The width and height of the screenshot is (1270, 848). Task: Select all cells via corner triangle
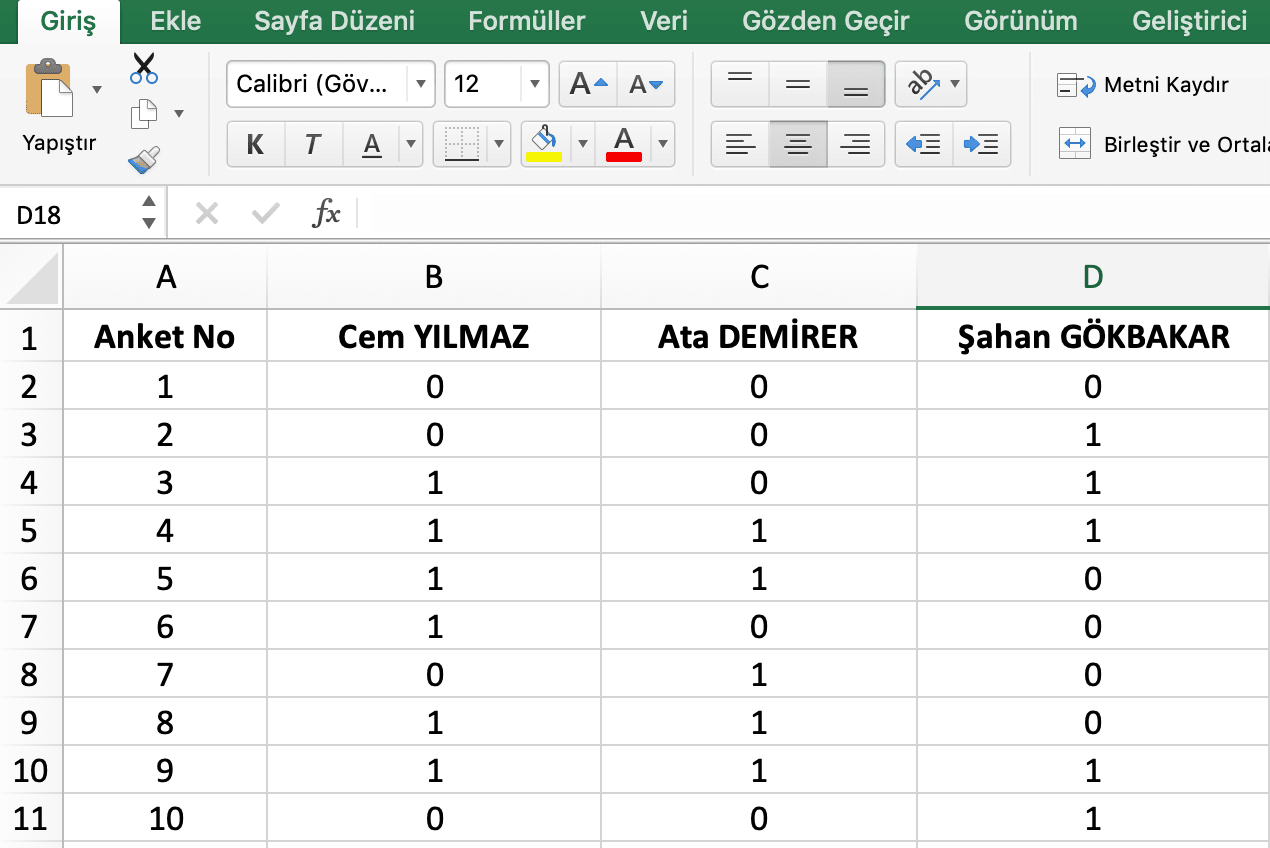[x=32, y=277]
